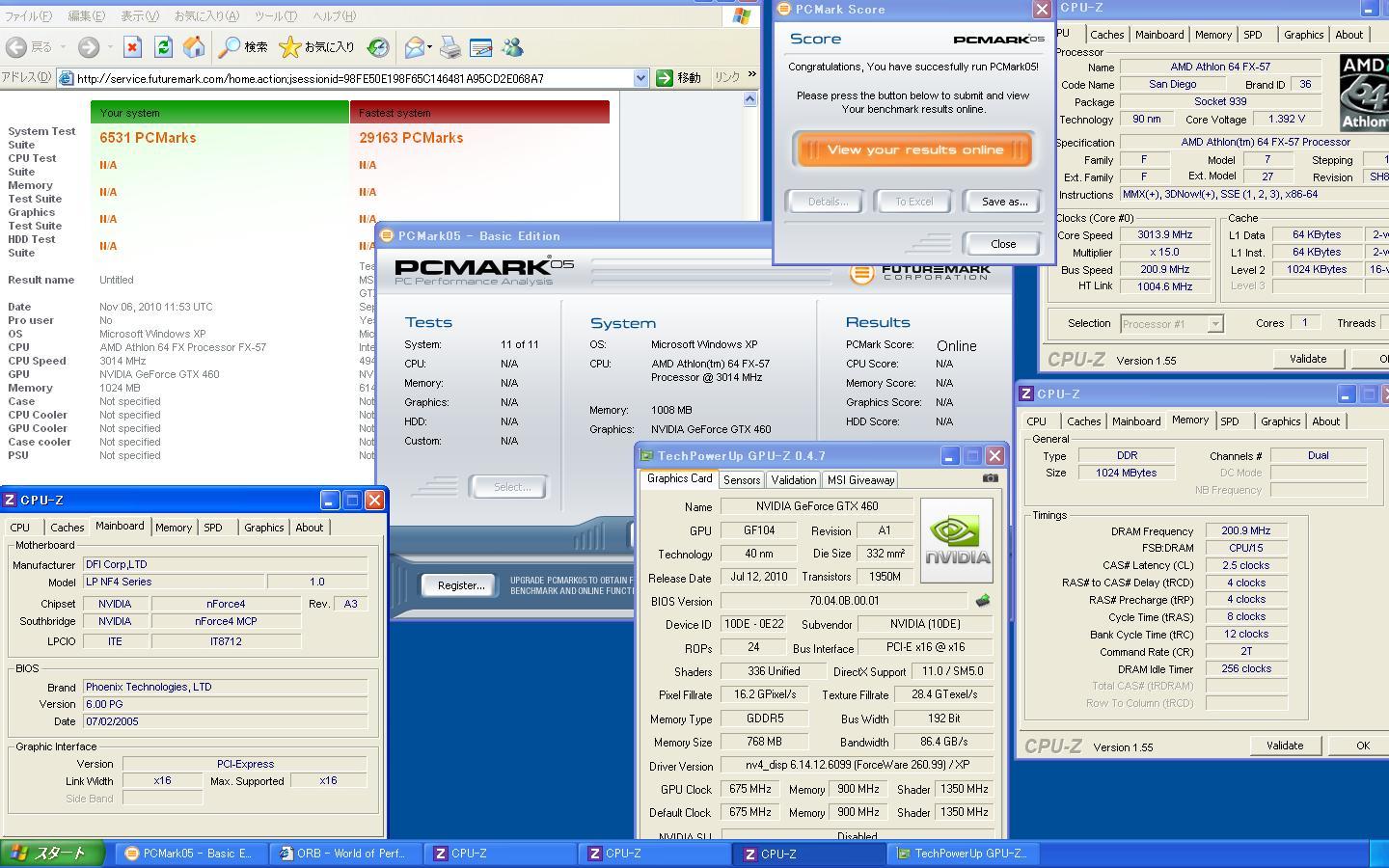Open the IE home page icon
Screen dimensions: 1389x868
(194, 47)
